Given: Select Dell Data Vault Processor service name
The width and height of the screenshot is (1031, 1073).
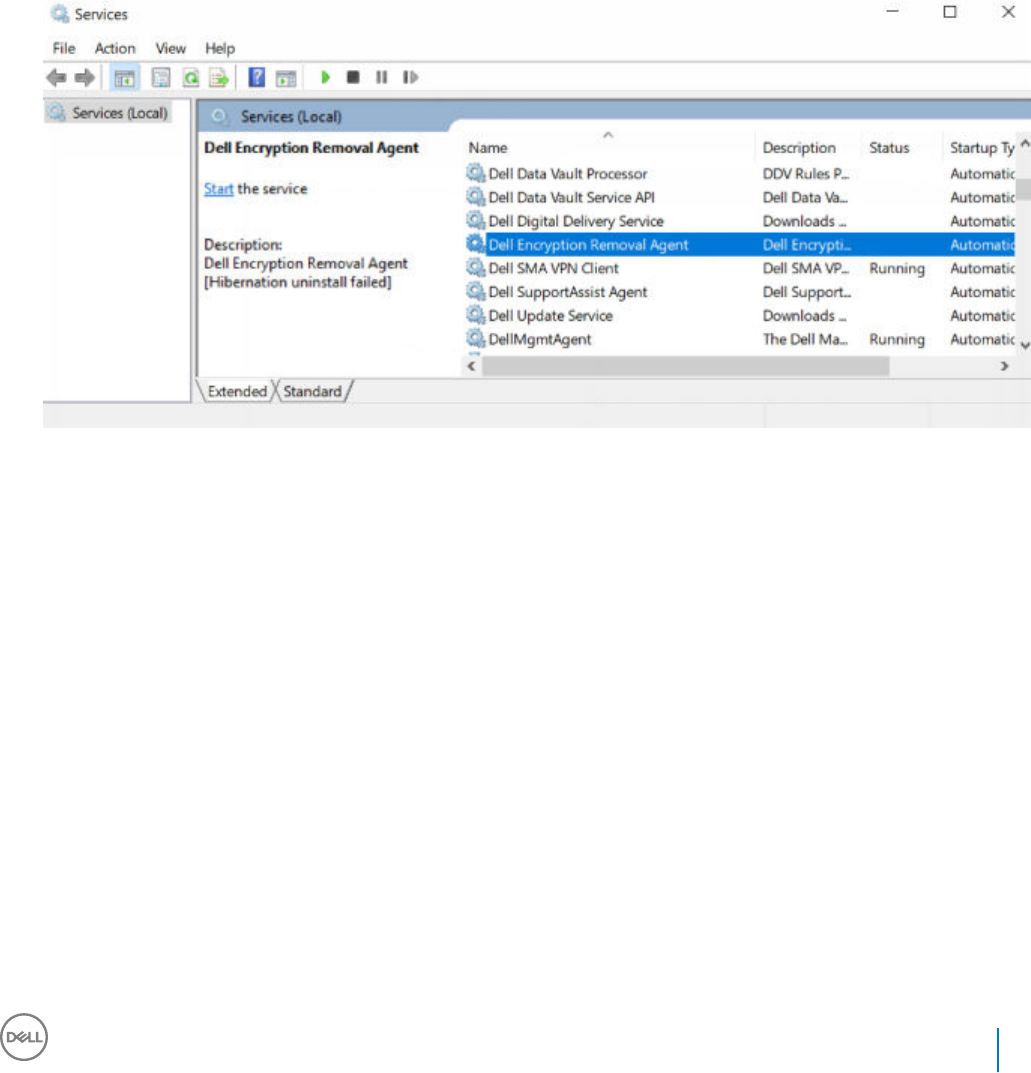Looking at the screenshot, I should coord(568,174).
